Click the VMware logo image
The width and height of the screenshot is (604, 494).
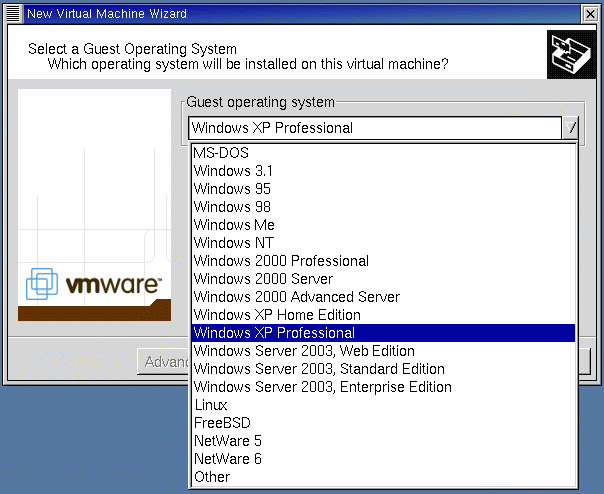point(94,205)
